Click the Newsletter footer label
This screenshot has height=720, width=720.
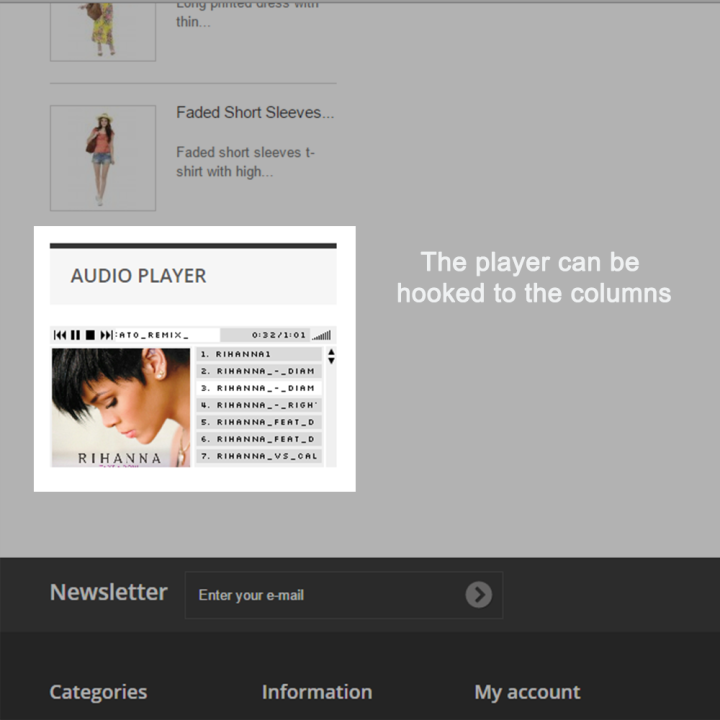pyautogui.click(x=109, y=592)
